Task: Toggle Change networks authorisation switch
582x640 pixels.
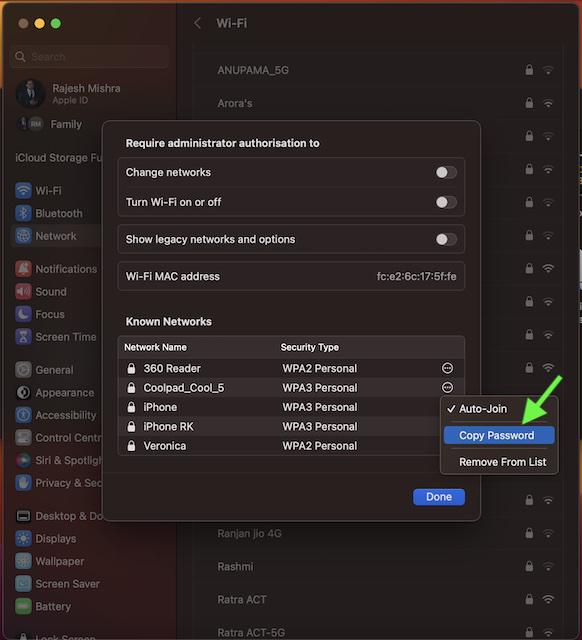Action: [446, 172]
